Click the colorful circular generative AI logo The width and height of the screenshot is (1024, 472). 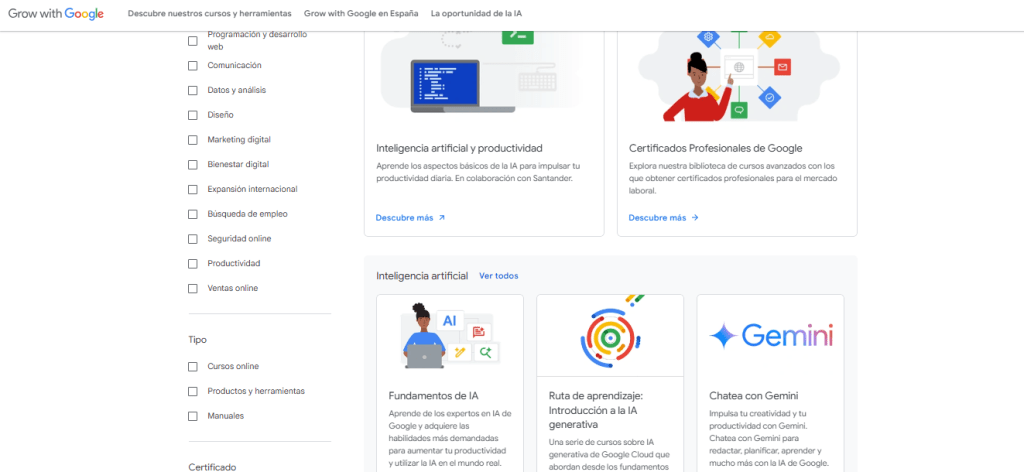610,333
